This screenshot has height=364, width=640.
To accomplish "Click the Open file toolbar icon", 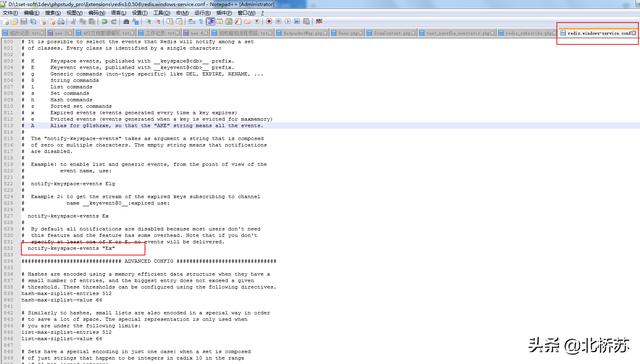I will [x=15, y=22].
